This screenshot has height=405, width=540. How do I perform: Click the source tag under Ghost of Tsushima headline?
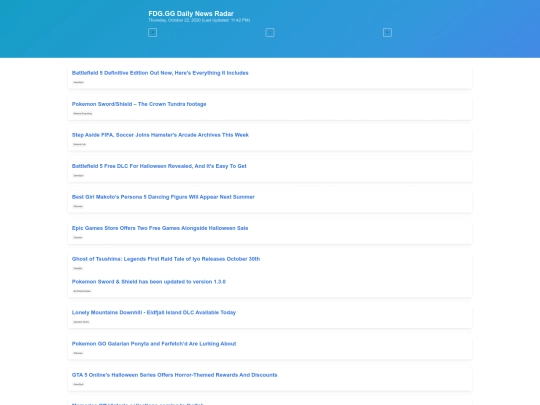coord(78,268)
